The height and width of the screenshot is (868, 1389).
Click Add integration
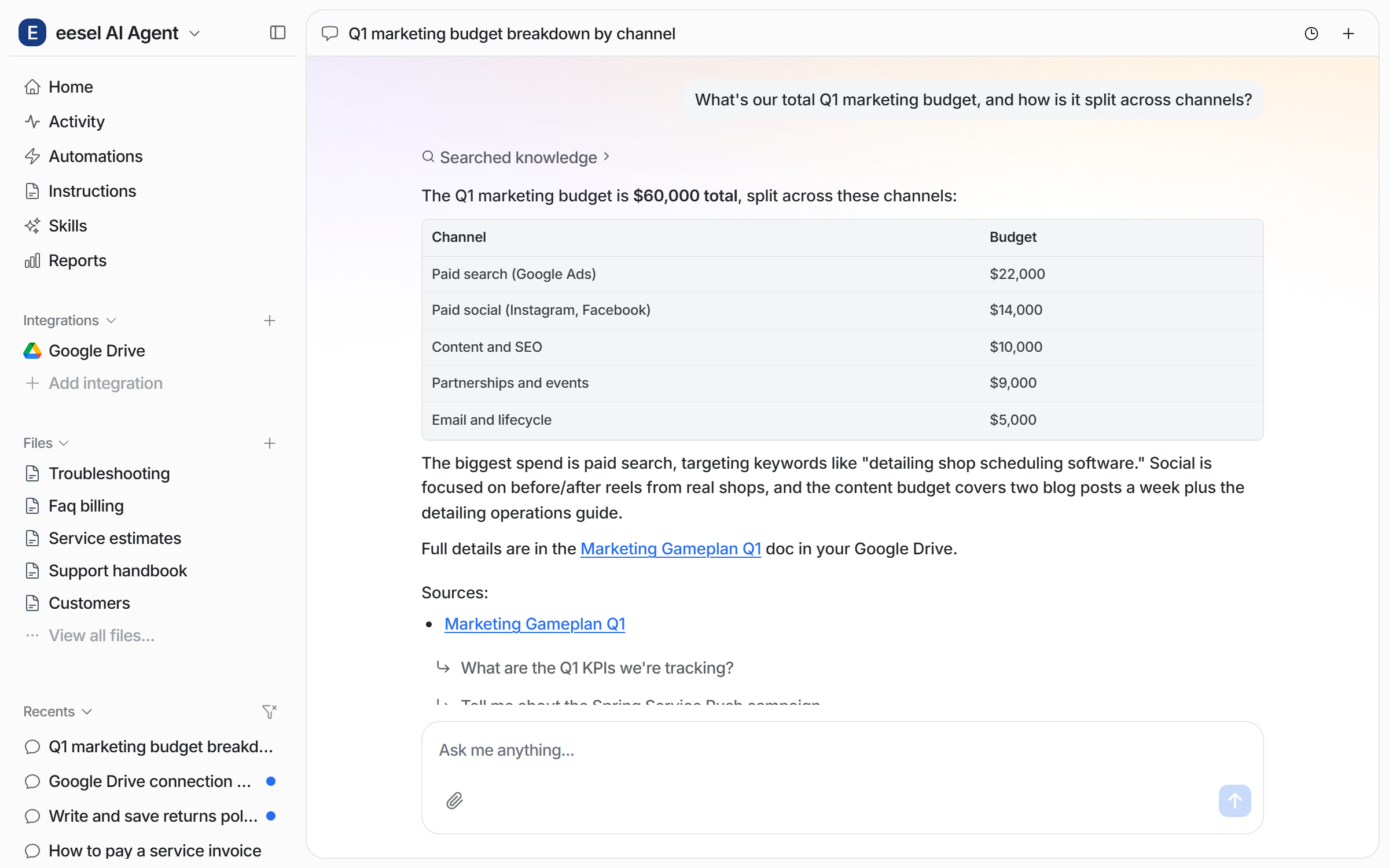[94, 383]
